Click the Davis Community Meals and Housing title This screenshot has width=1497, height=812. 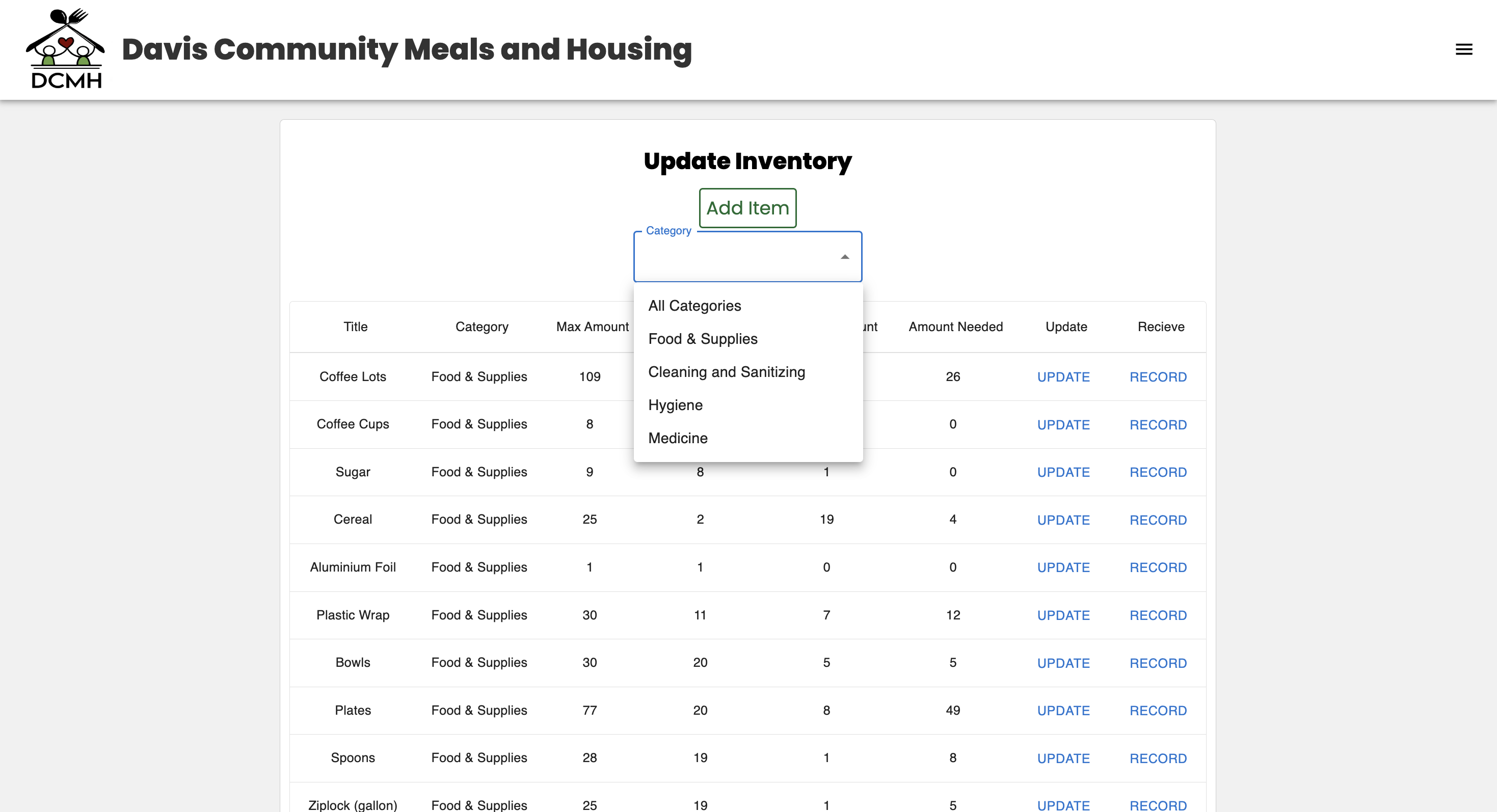click(407, 49)
